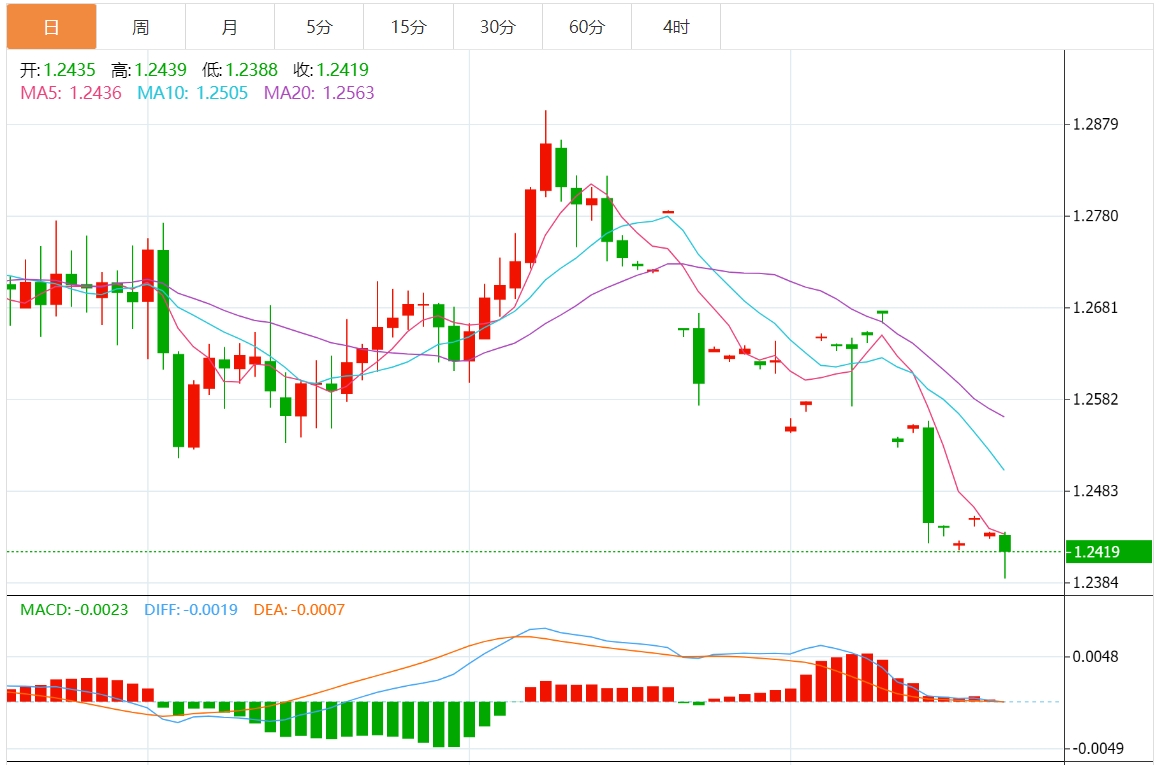Screen dimensions: 1171x765
Task: Switch to the 5分 timeframe
Action: pos(319,27)
